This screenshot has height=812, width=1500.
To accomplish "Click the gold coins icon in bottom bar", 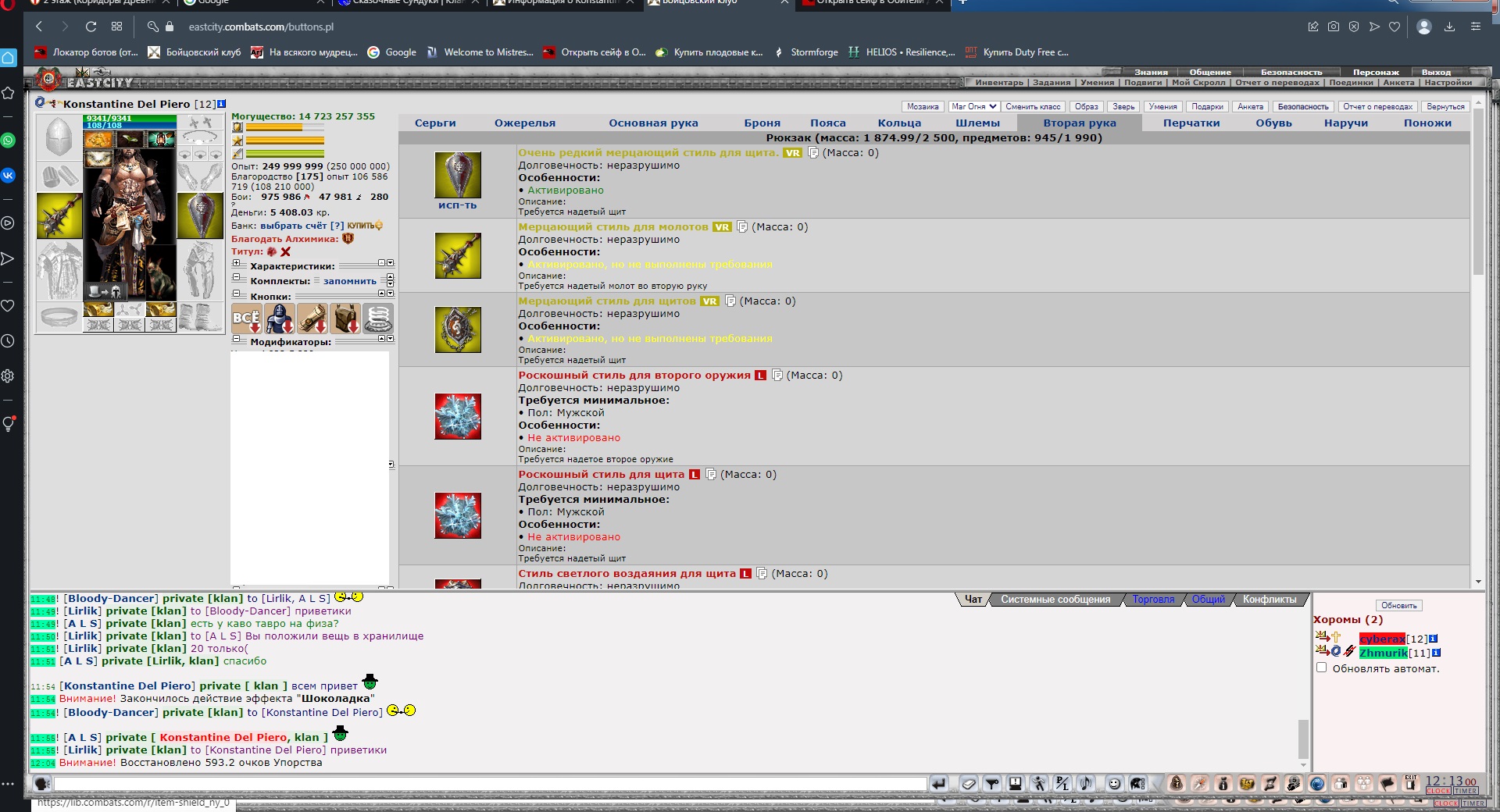I will [x=1246, y=783].
